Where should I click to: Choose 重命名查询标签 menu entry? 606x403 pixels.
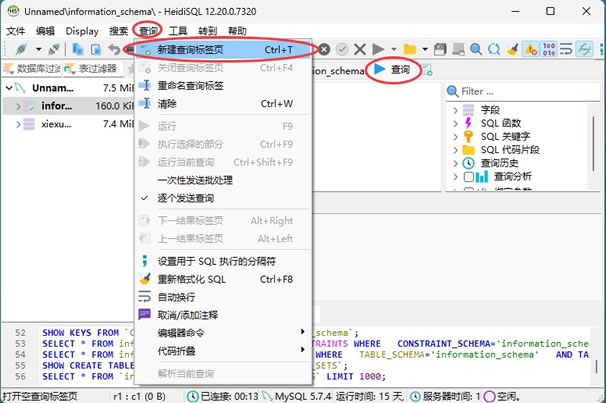point(223,86)
